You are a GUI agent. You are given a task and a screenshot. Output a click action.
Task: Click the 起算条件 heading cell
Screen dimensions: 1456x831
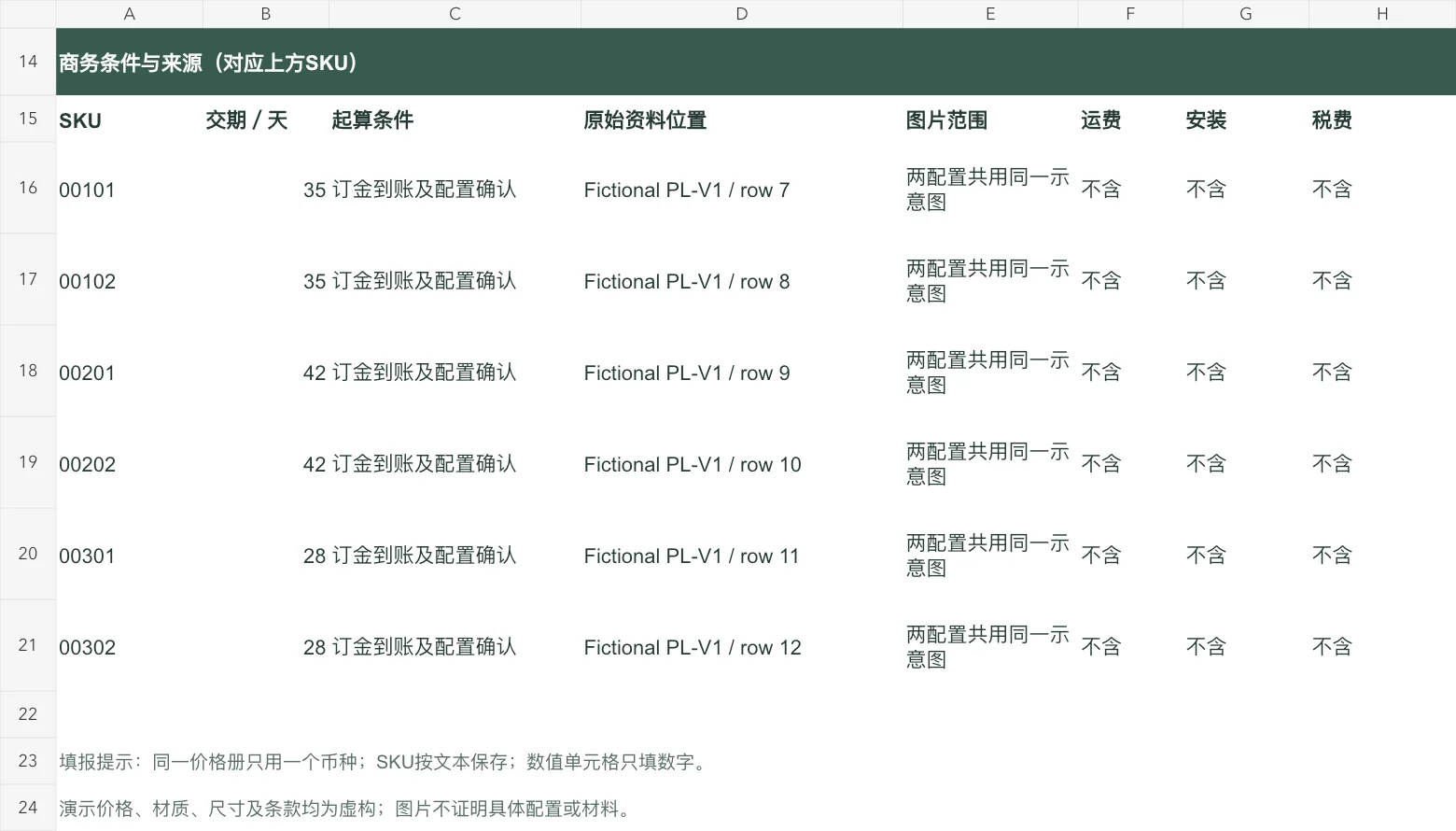tap(455, 120)
